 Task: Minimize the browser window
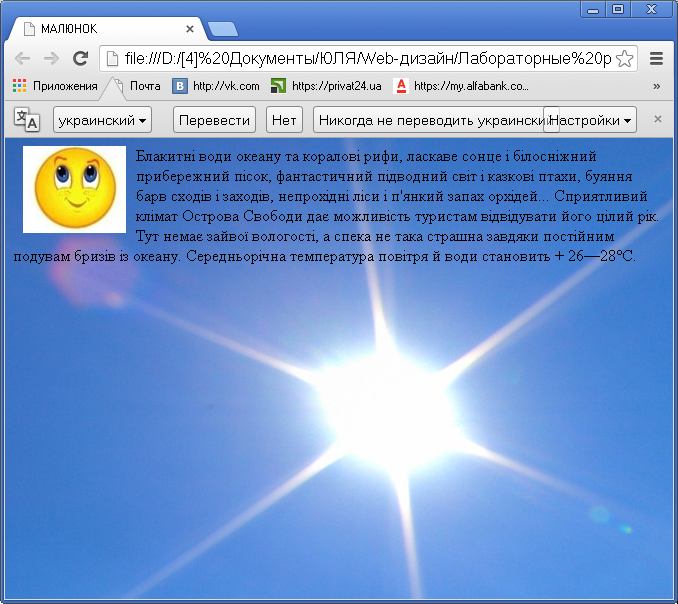click(x=593, y=10)
